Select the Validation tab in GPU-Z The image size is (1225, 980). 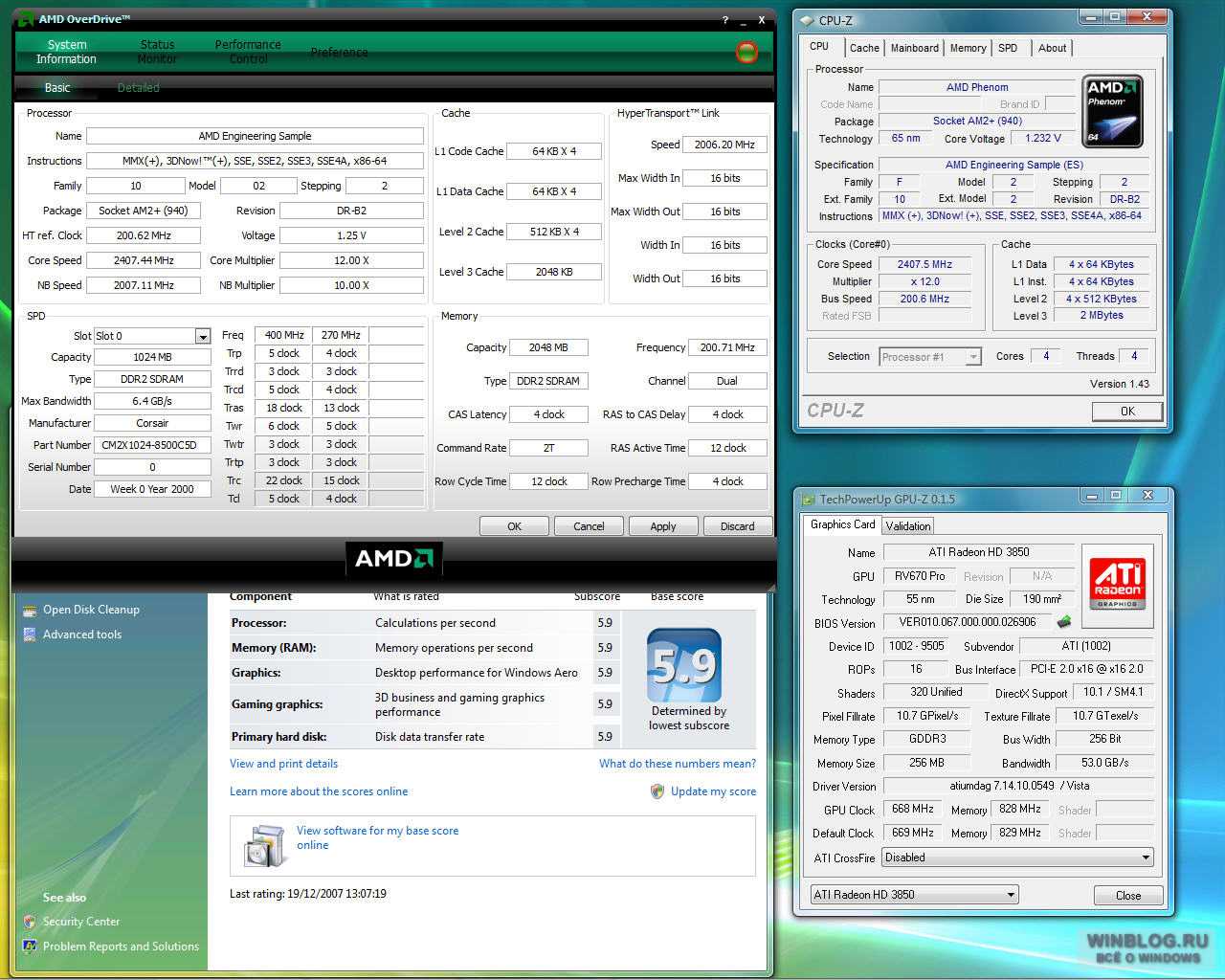click(x=907, y=525)
